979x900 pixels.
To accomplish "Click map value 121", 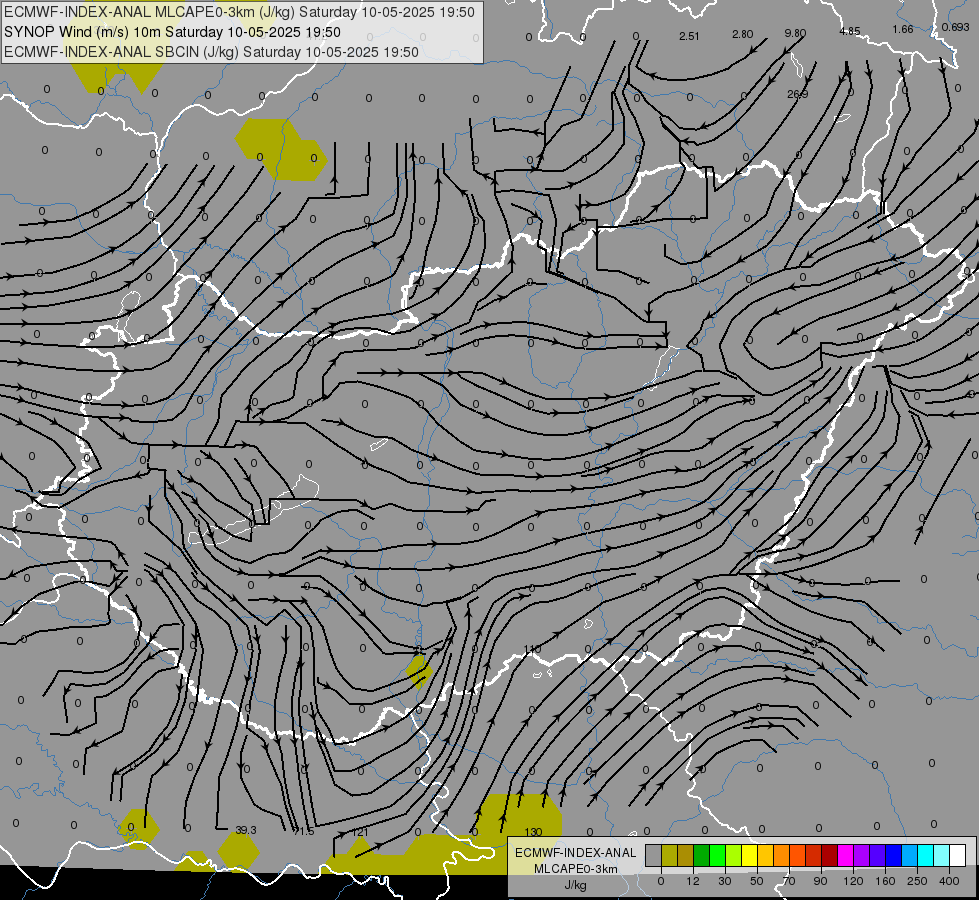I will click(x=360, y=833).
